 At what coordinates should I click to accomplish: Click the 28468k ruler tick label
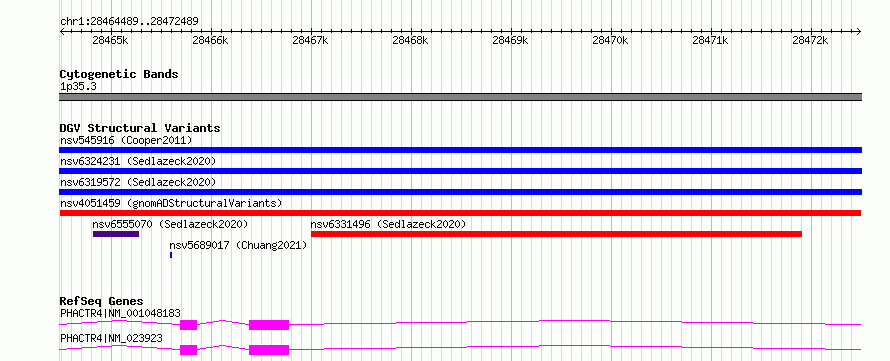[x=410, y=40]
